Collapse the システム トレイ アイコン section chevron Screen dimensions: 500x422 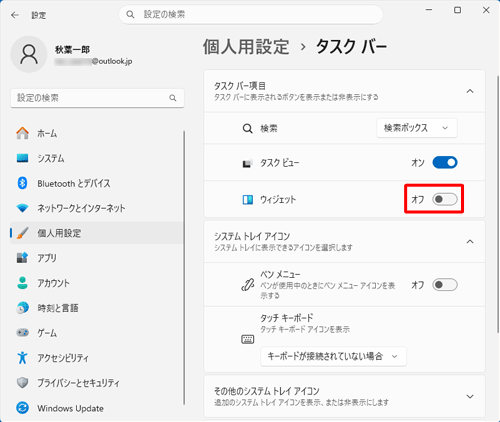point(470,242)
